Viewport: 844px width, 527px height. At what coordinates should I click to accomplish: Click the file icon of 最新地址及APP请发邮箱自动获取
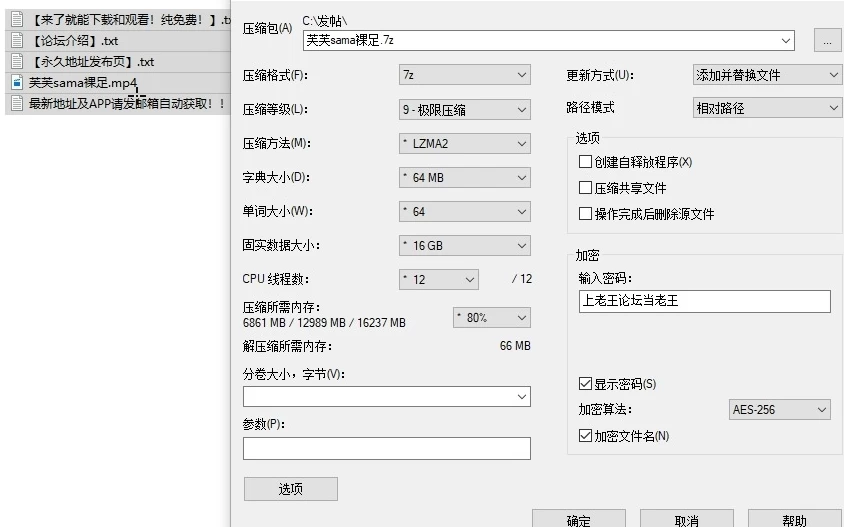point(17,103)
